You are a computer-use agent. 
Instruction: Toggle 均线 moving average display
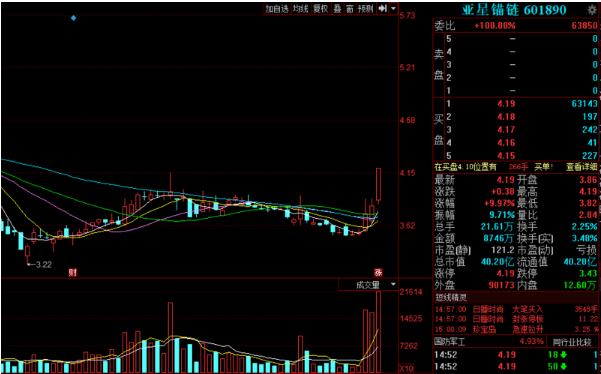click(300, 8)
